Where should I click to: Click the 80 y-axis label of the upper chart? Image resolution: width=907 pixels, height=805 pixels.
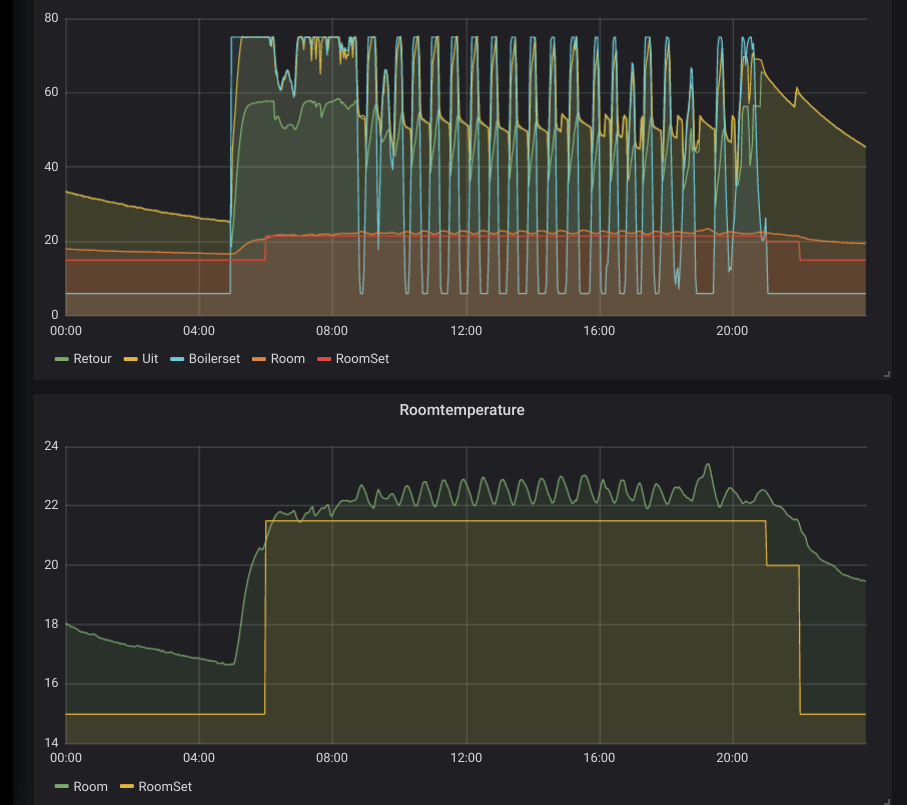coord(51,18)
